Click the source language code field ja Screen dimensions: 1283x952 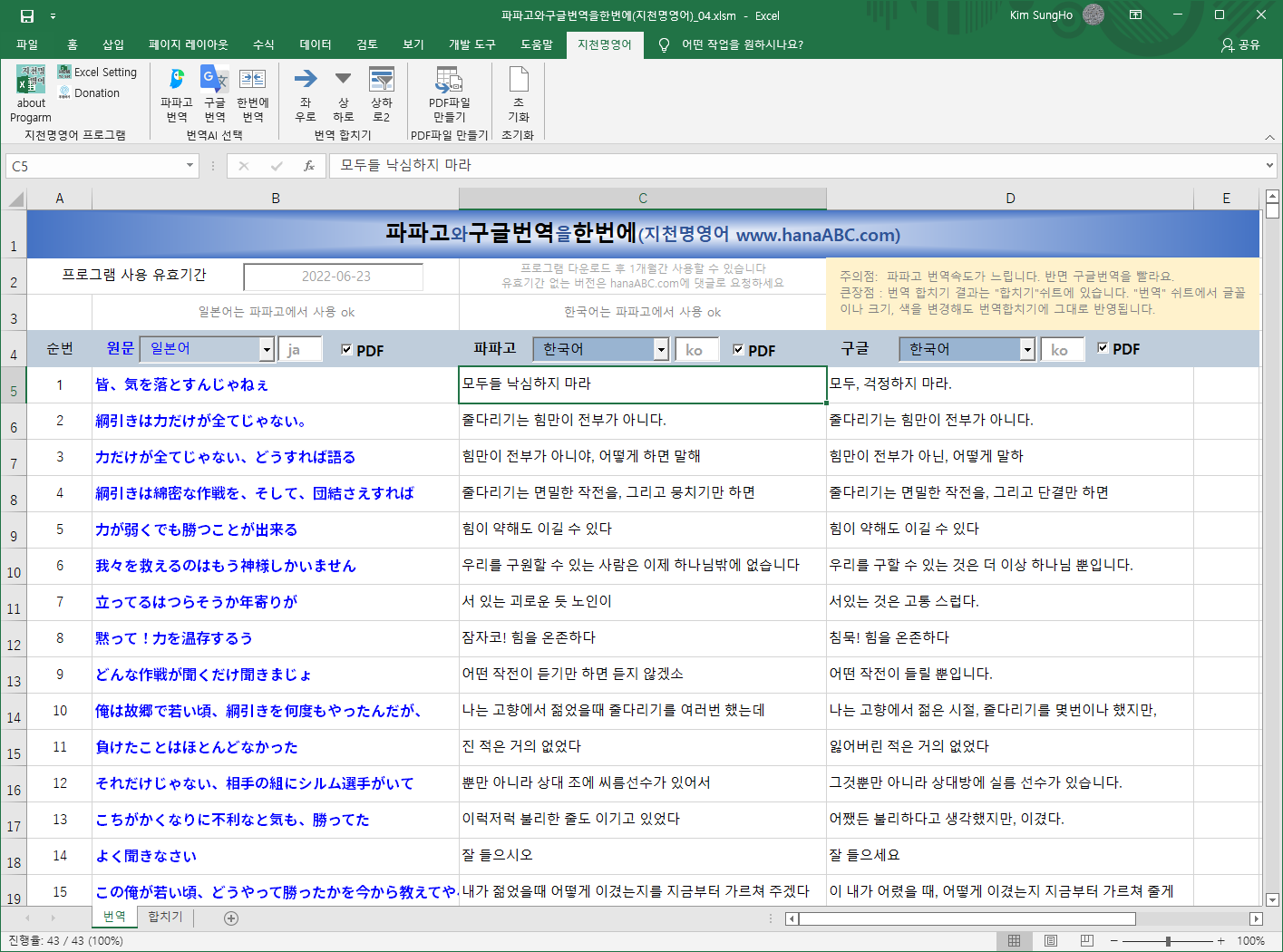(300, 349)
